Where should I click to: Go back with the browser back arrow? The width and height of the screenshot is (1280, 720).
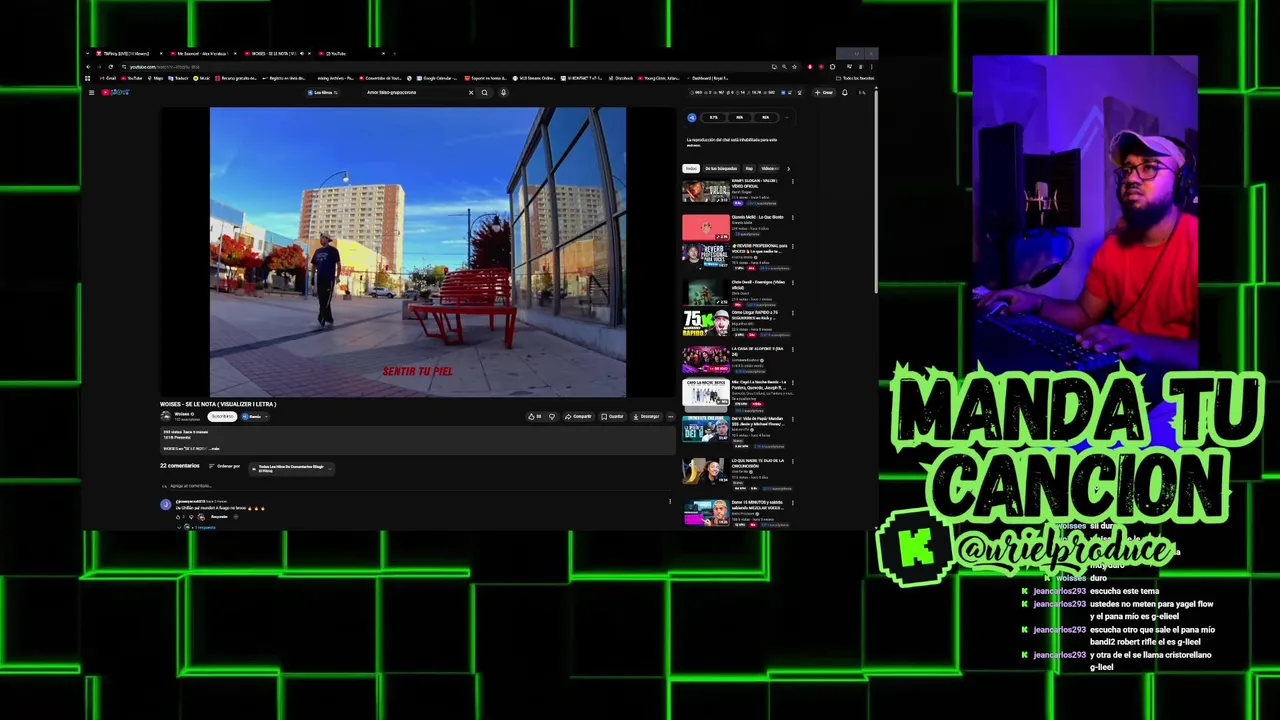pos(88,67)
